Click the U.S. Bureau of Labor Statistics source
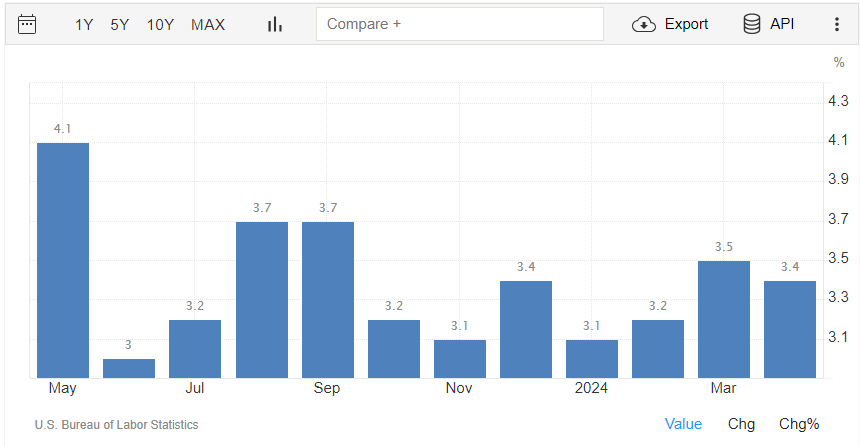 pos(116,425)
